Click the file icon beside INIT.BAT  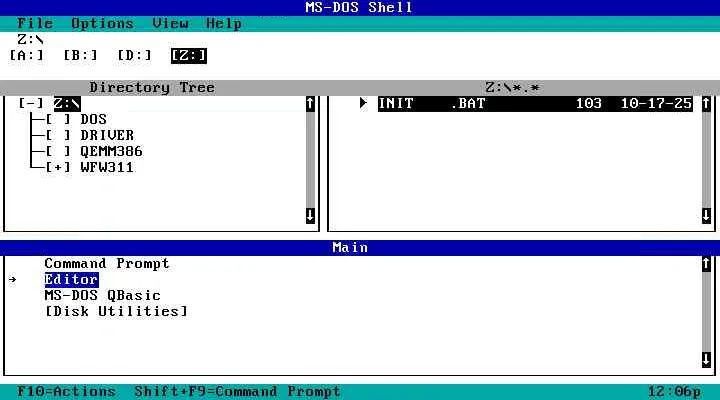click(364, 103)
